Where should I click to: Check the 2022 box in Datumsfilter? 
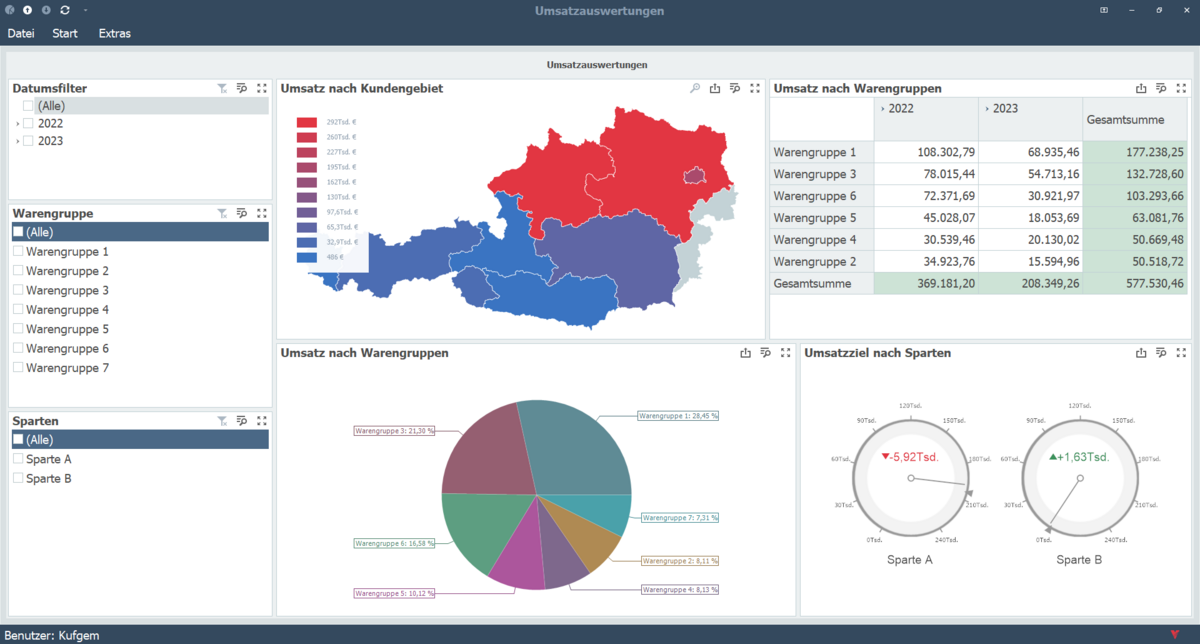click(28, 123)
